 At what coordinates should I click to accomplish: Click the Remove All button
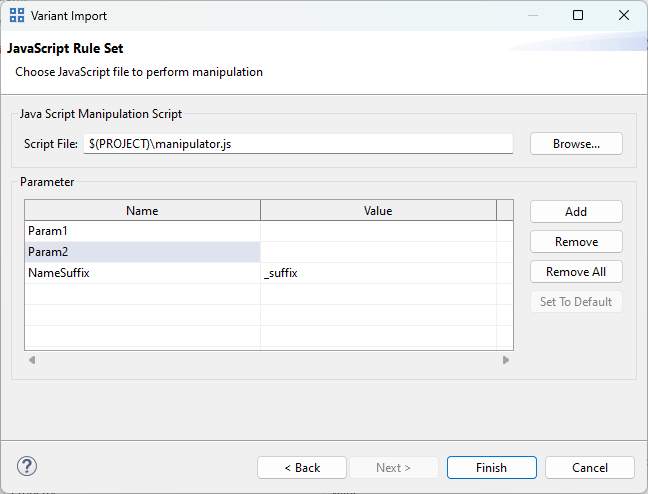pos(576,272)
